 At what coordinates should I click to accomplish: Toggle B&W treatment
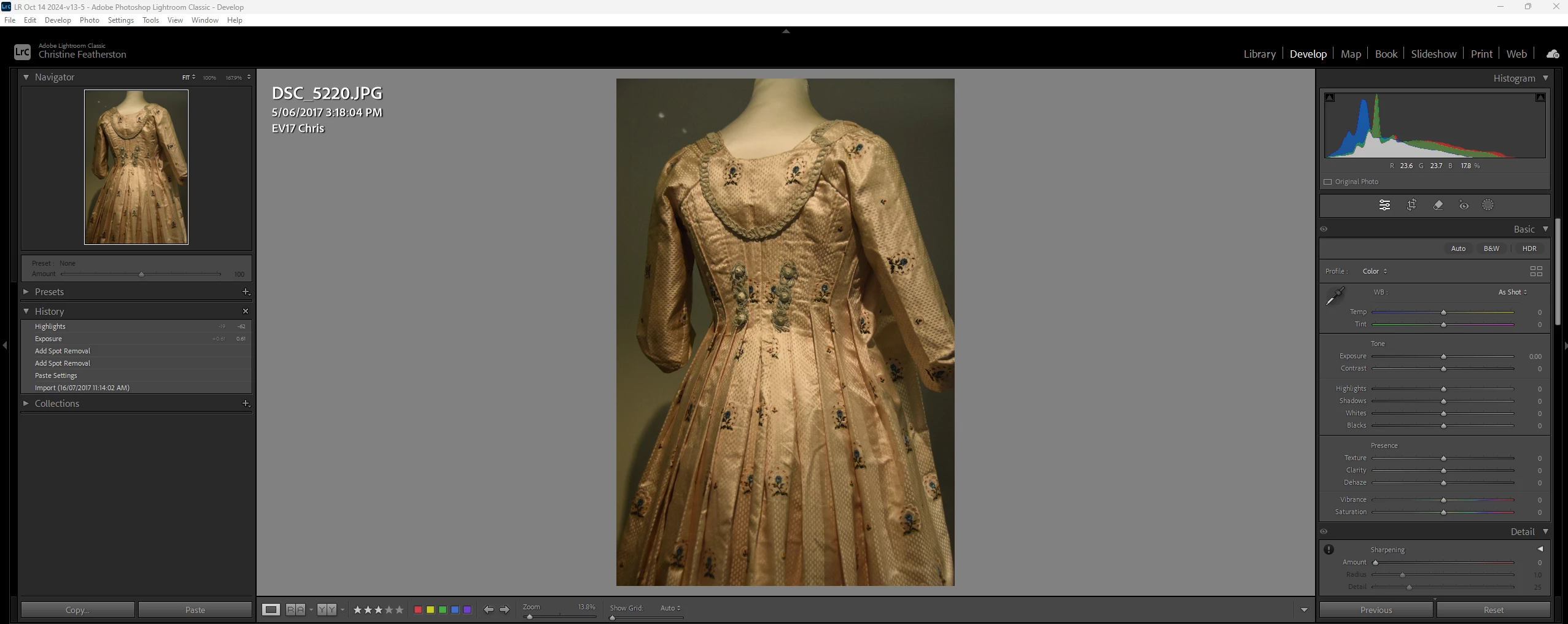(x=1491, y=248)
